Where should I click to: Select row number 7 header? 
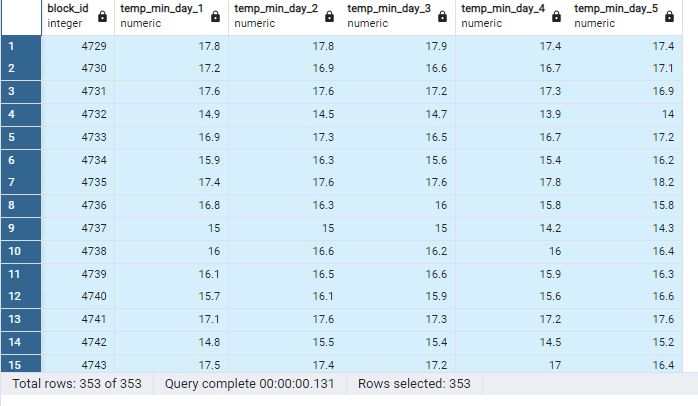tap(21, 183)
